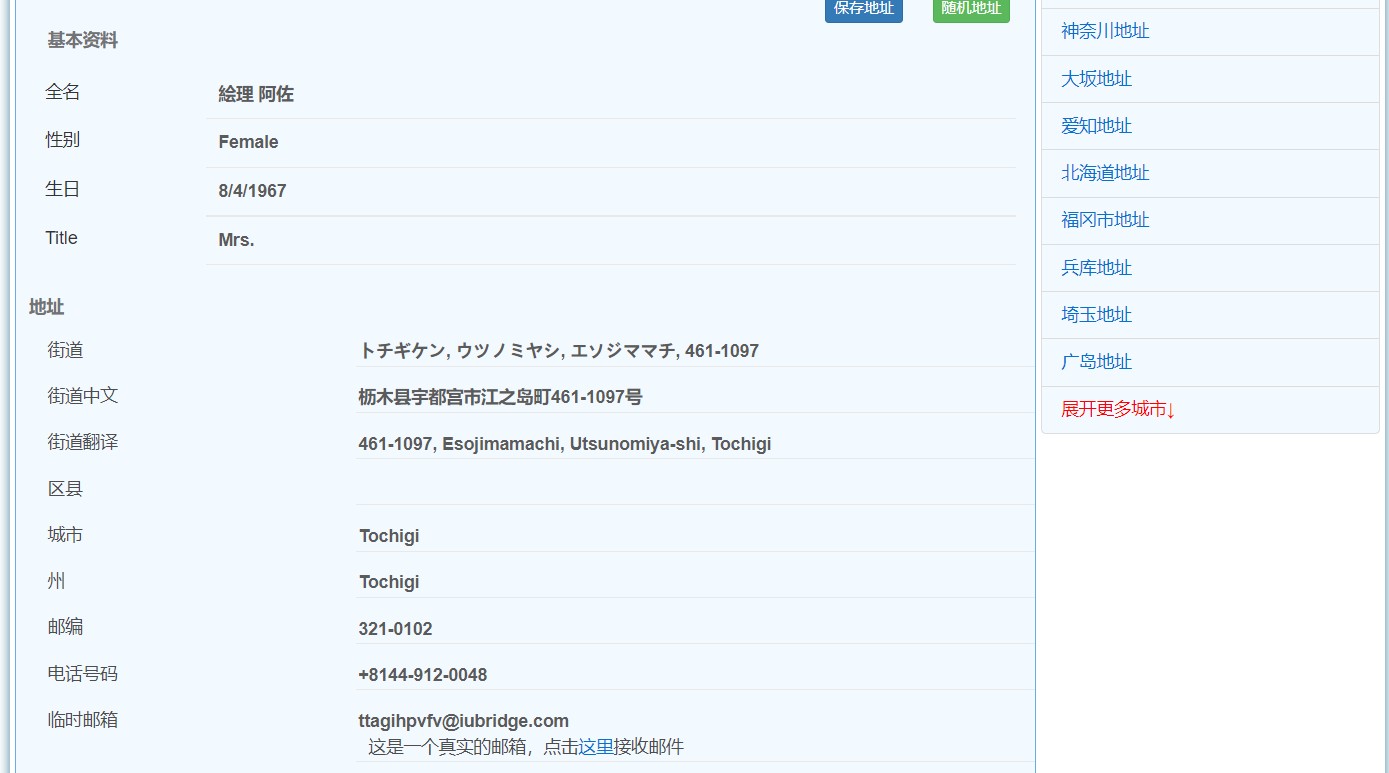Click the 随机地址 button to generate new address
Image resolution: width=1389 pixels, height=773 pixels.
pos(969,8)
